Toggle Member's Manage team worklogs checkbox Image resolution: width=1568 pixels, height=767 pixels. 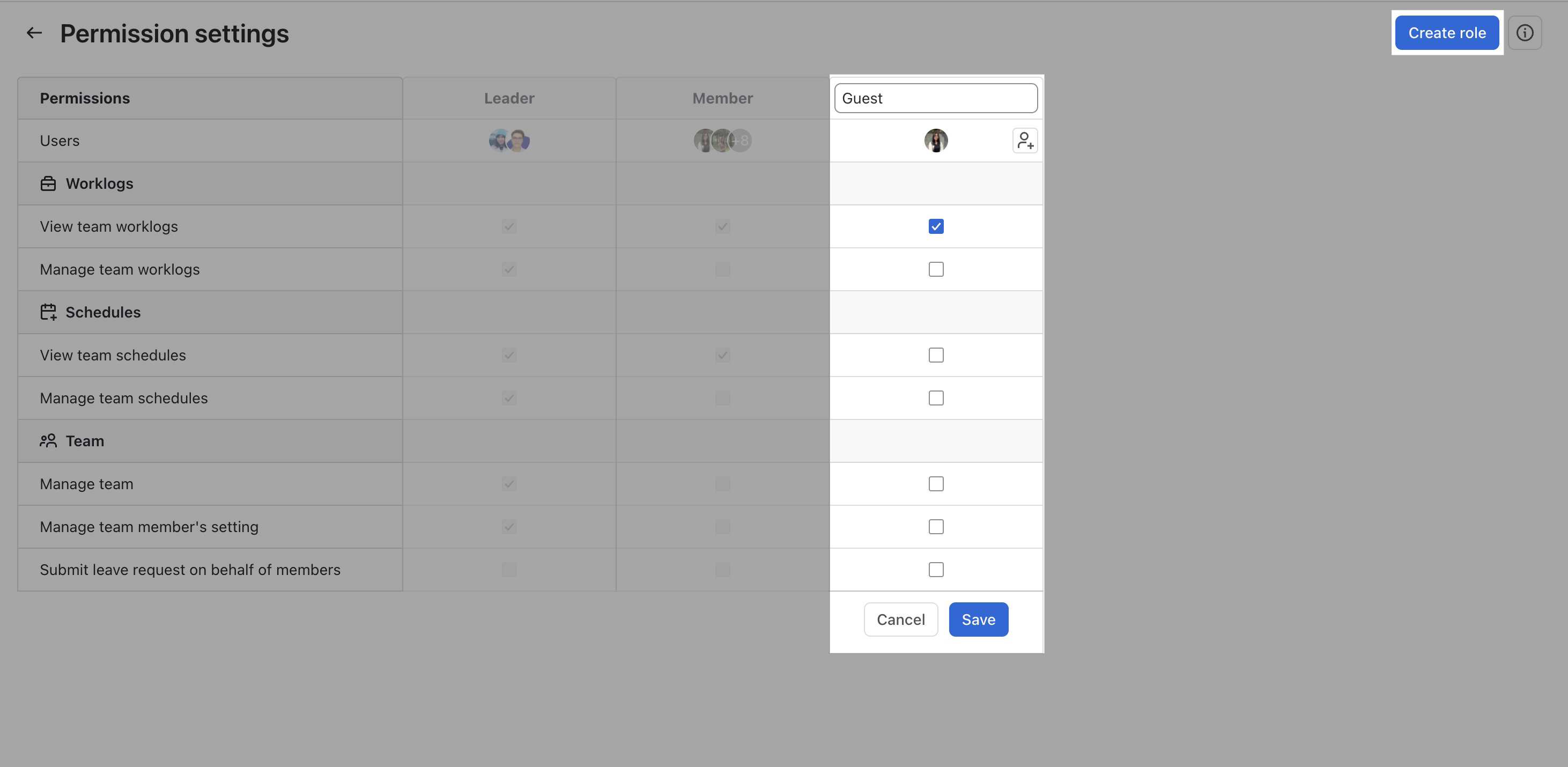(722, 269)
